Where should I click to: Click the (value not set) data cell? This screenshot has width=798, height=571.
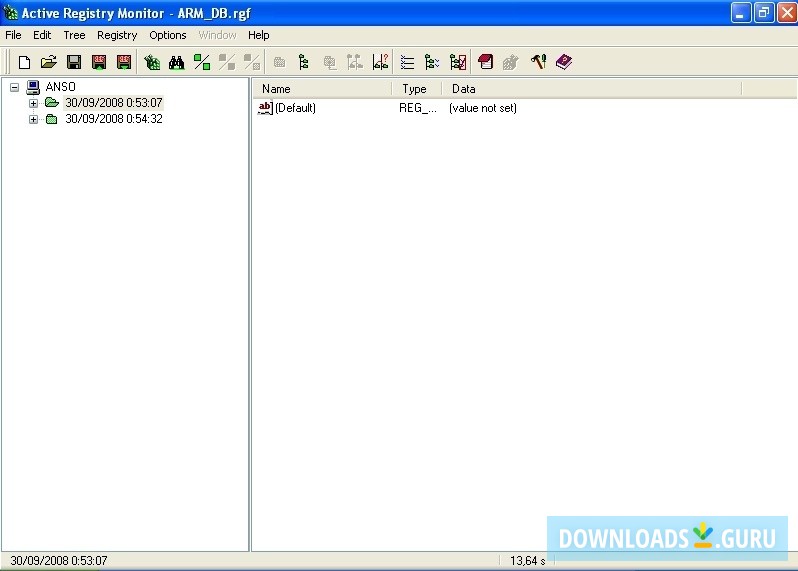[482, 108]
